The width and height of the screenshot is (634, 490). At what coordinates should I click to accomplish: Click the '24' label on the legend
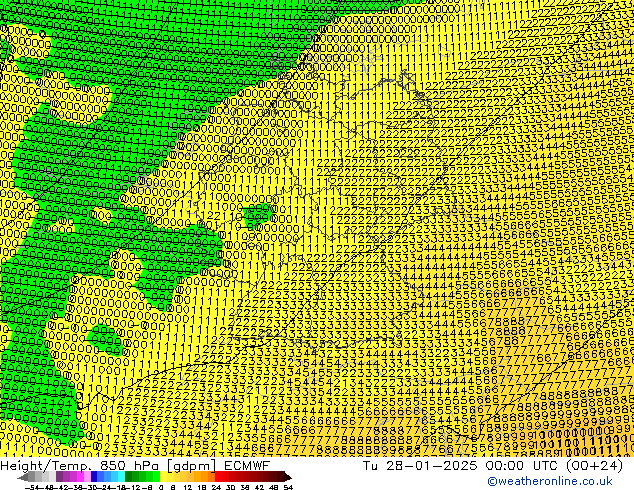click(216, 488)
